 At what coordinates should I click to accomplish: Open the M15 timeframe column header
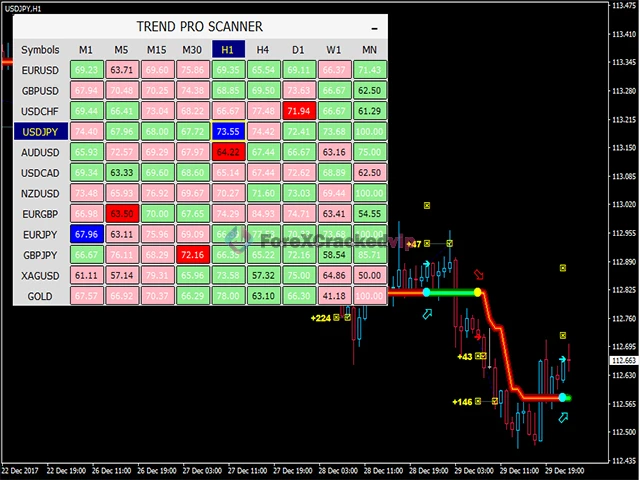pos(157,49)
